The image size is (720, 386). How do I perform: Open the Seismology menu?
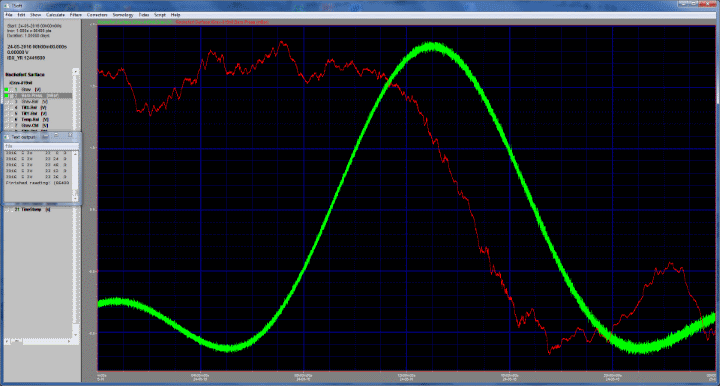click(123, 15)
